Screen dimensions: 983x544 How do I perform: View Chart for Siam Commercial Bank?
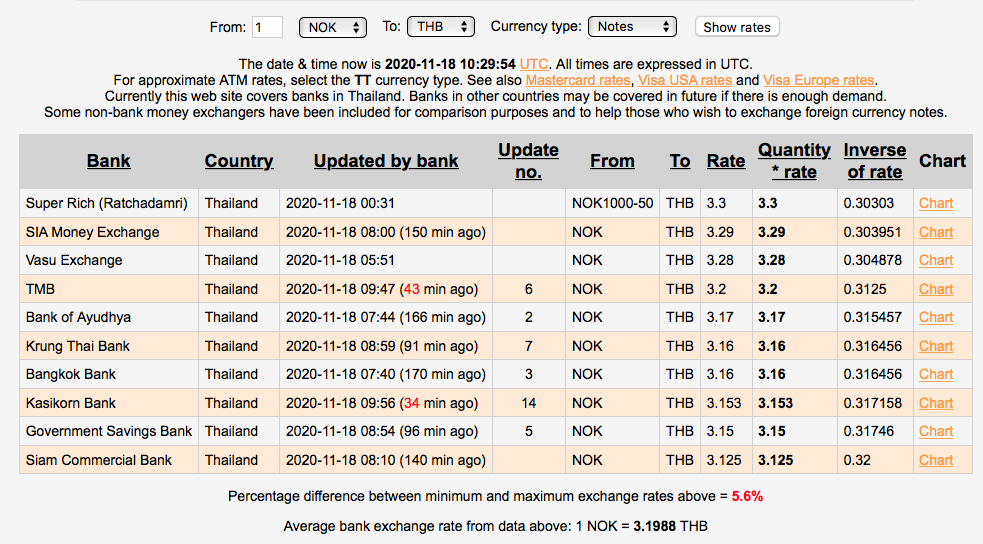pyautogui.click(x=936, y=460)
